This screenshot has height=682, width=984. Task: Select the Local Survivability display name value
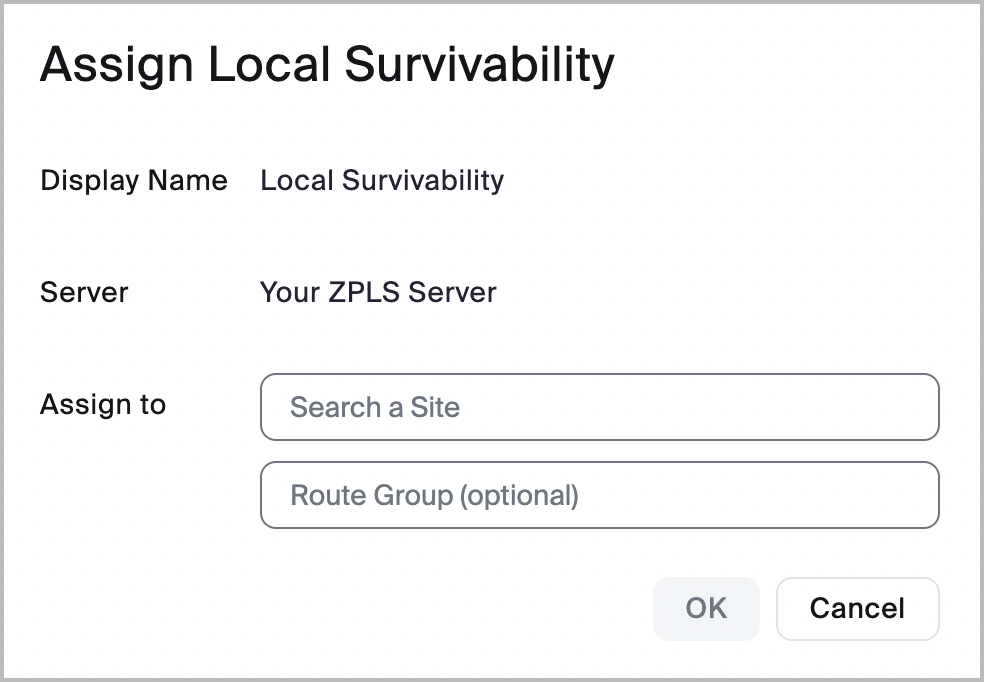point(382,181)
